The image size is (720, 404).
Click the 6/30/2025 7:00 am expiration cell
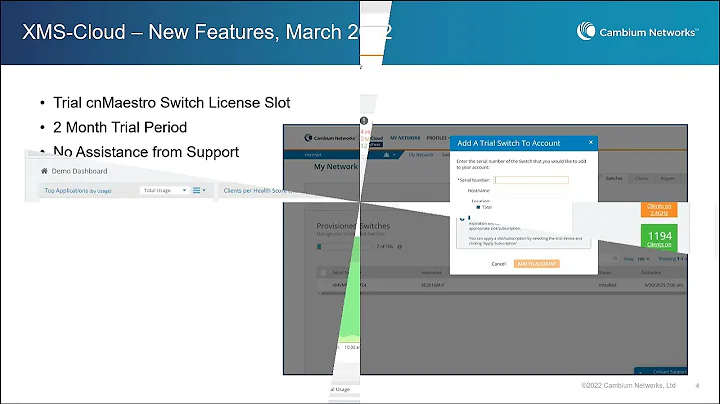[662, 285]
